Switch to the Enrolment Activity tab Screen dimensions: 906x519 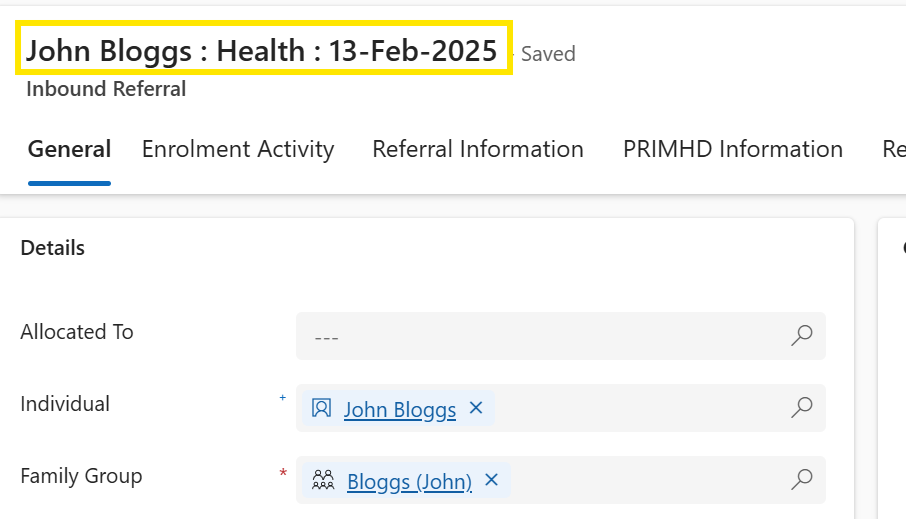tap(238, 149)
